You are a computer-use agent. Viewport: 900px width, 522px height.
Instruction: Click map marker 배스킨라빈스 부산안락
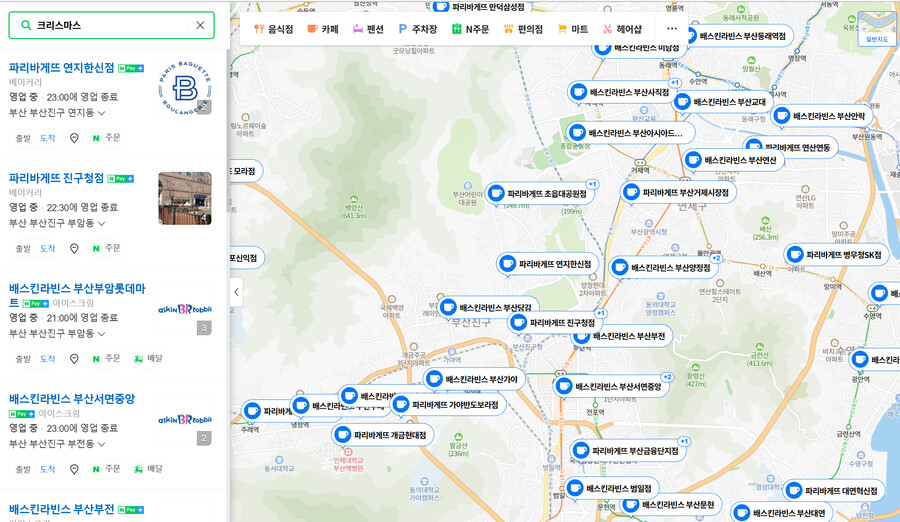821,116
